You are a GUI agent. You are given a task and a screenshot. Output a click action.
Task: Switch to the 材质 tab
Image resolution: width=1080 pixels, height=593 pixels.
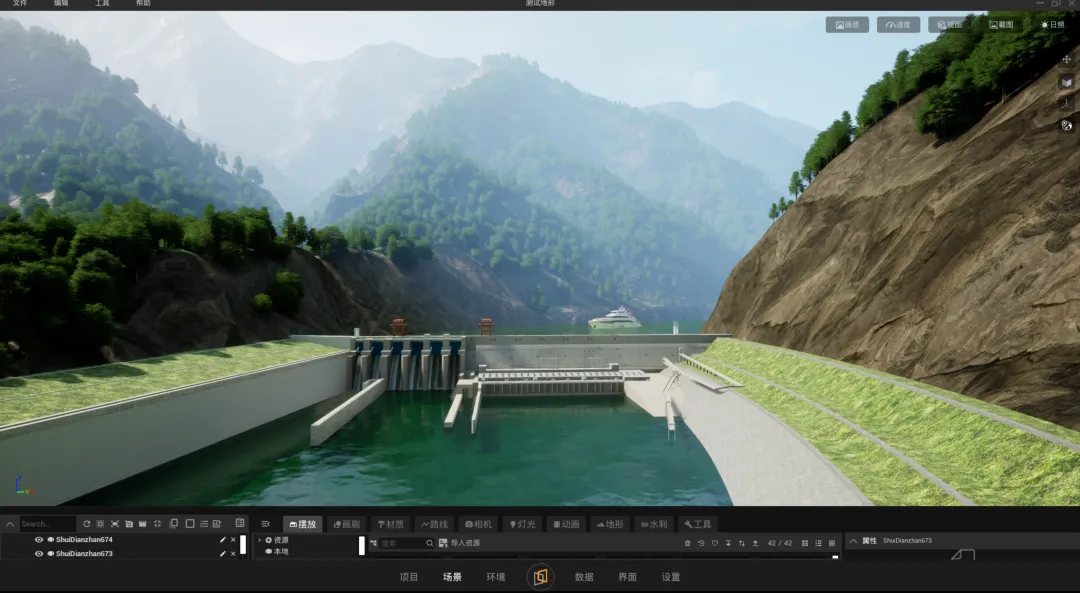[391, 524]
